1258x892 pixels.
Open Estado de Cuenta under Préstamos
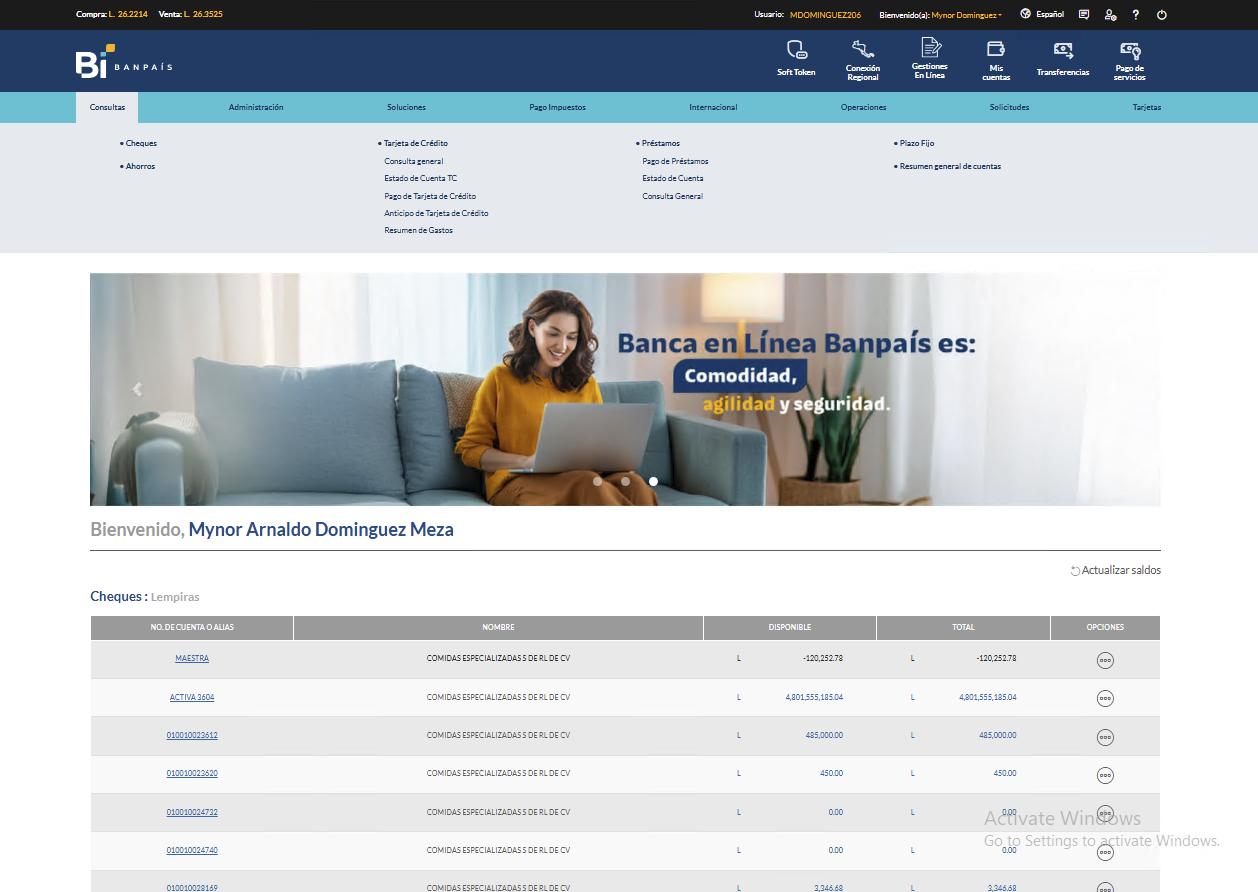click(673, 178)
